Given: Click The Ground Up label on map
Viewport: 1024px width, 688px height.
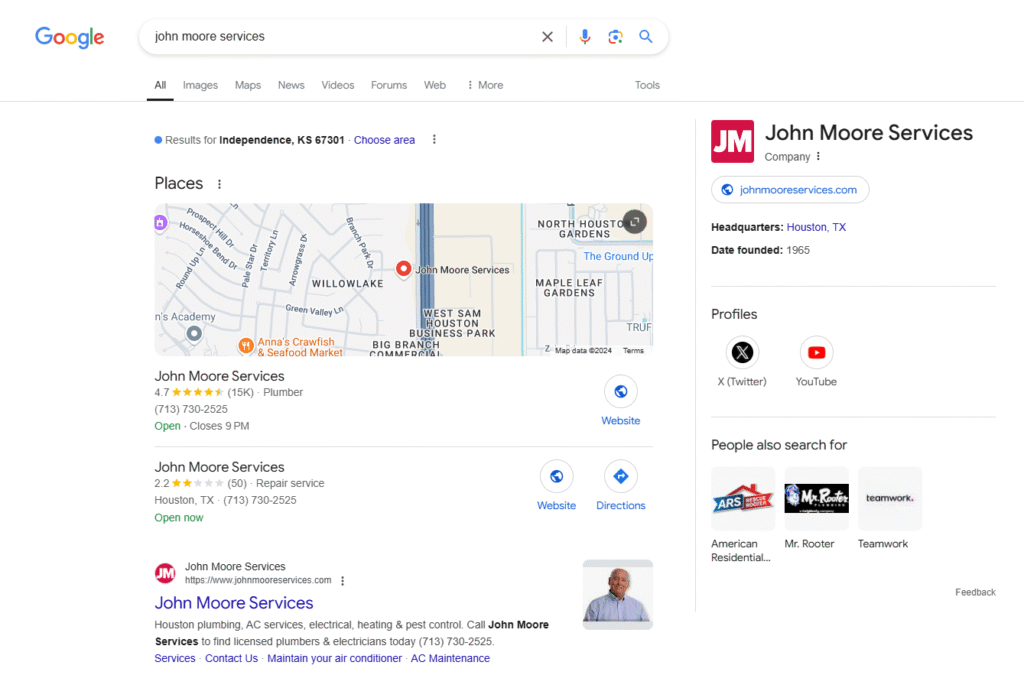Looking at the screenshot, I should tap(618, 257).
